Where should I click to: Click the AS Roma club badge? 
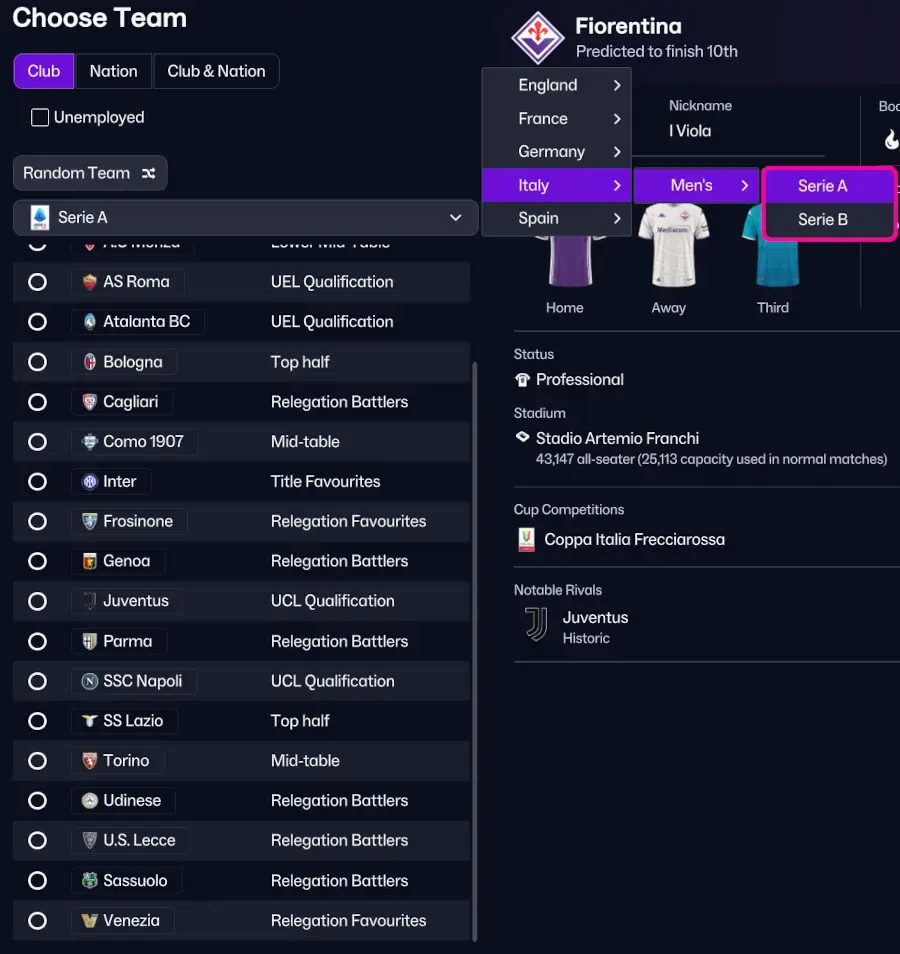89,282
